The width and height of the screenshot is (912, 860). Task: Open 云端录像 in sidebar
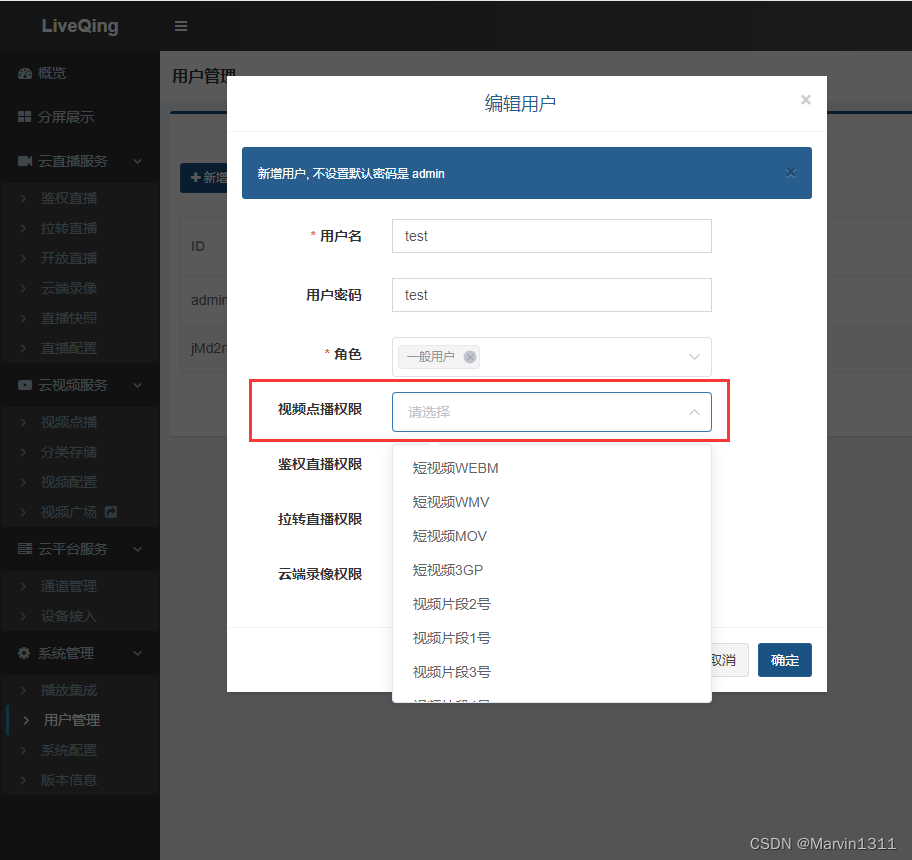click(69, 288)
